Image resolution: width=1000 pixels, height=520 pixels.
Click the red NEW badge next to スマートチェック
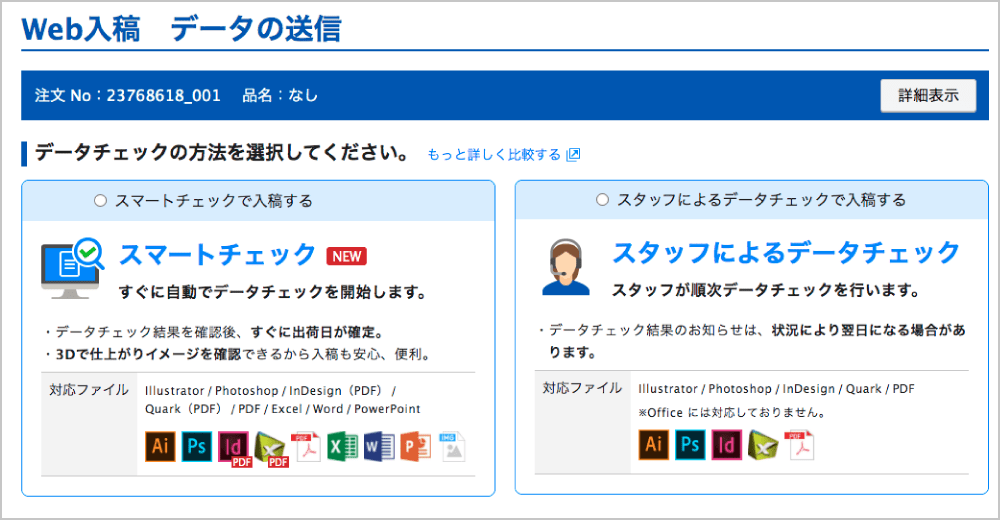[x=347, y=256]
